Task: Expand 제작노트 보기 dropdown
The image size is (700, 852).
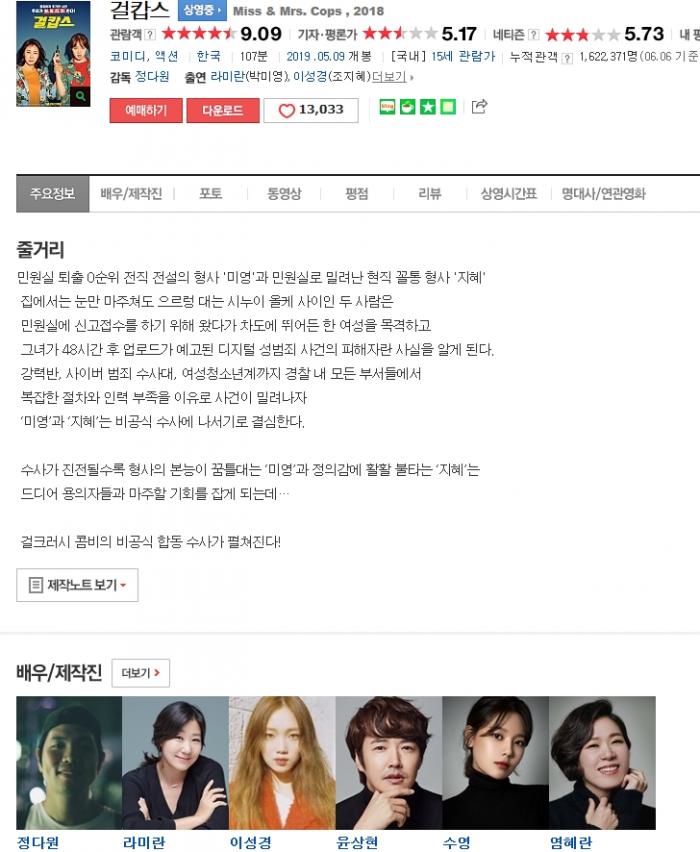Action: click(x=77, y=585)
